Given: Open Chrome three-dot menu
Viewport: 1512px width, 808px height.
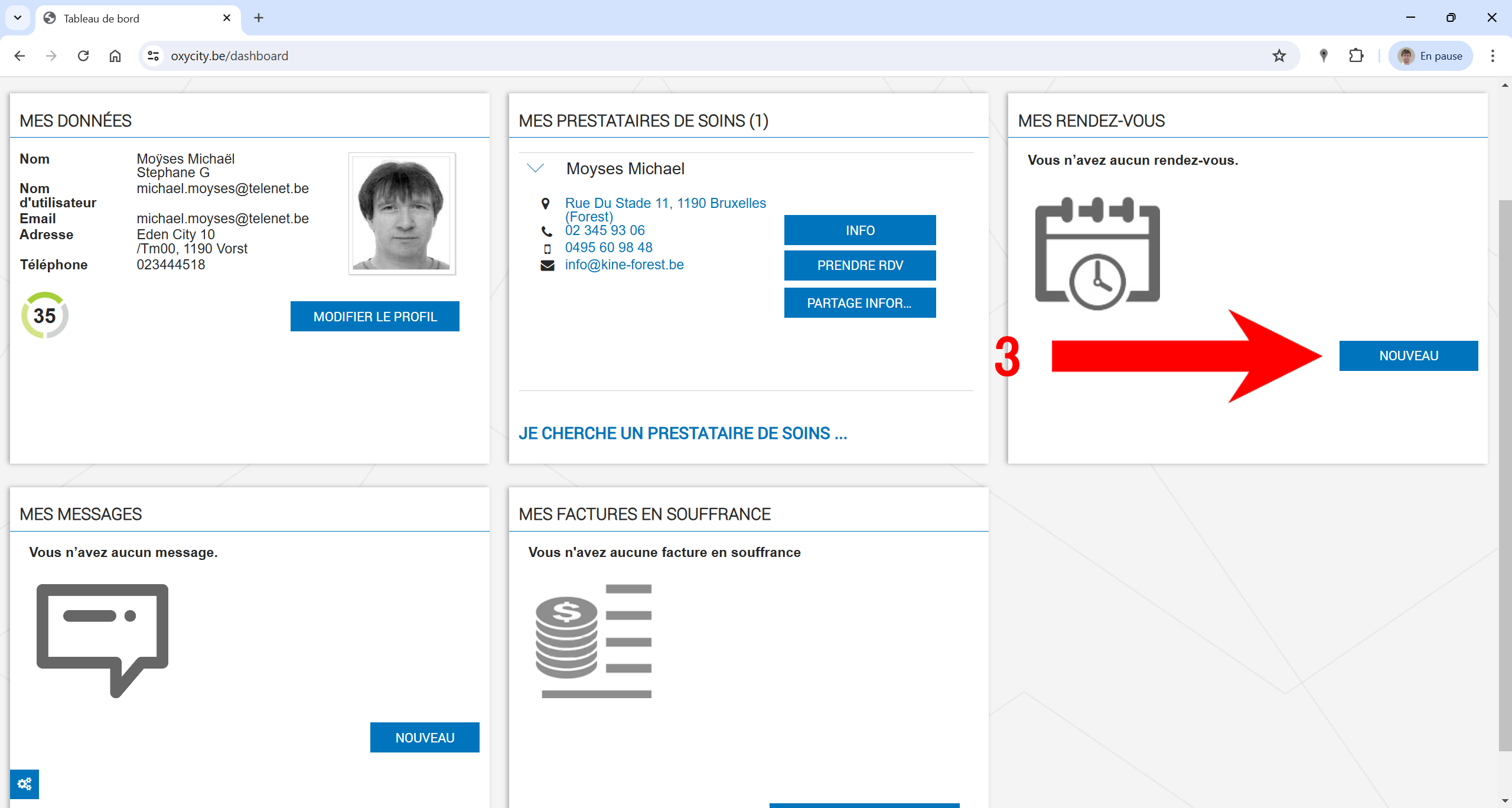Looking at the screenshot, I should point(1493,56).
